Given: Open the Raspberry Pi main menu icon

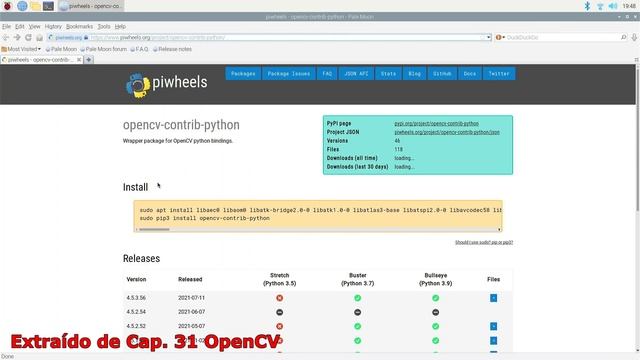Looking at the screenshot, I should [x=7, y=6].
